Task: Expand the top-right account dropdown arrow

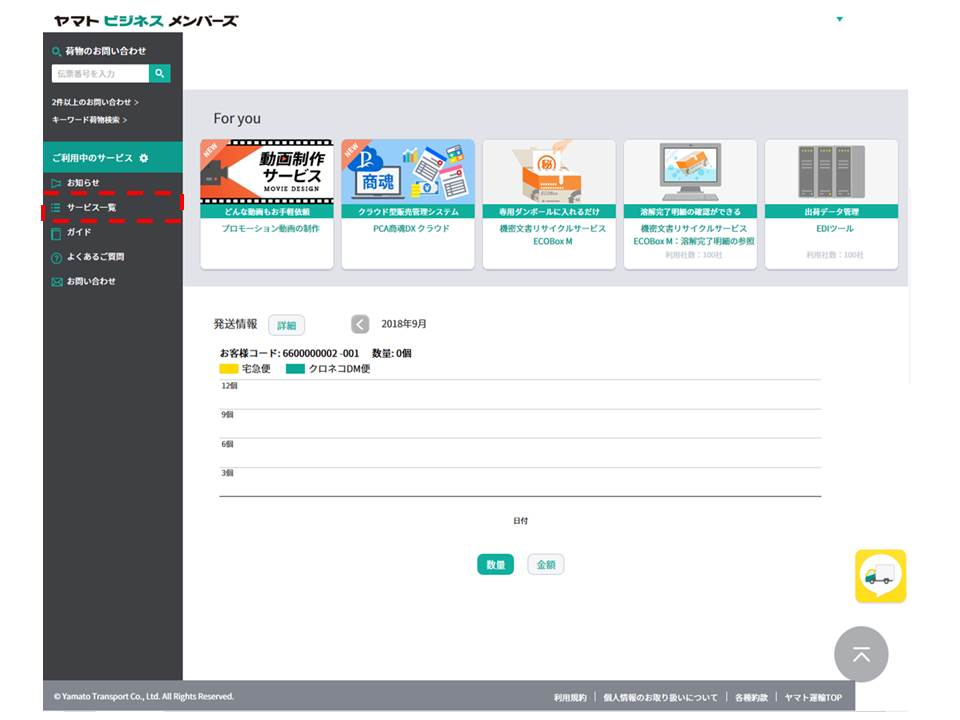Action: click(x=839, y=19)
